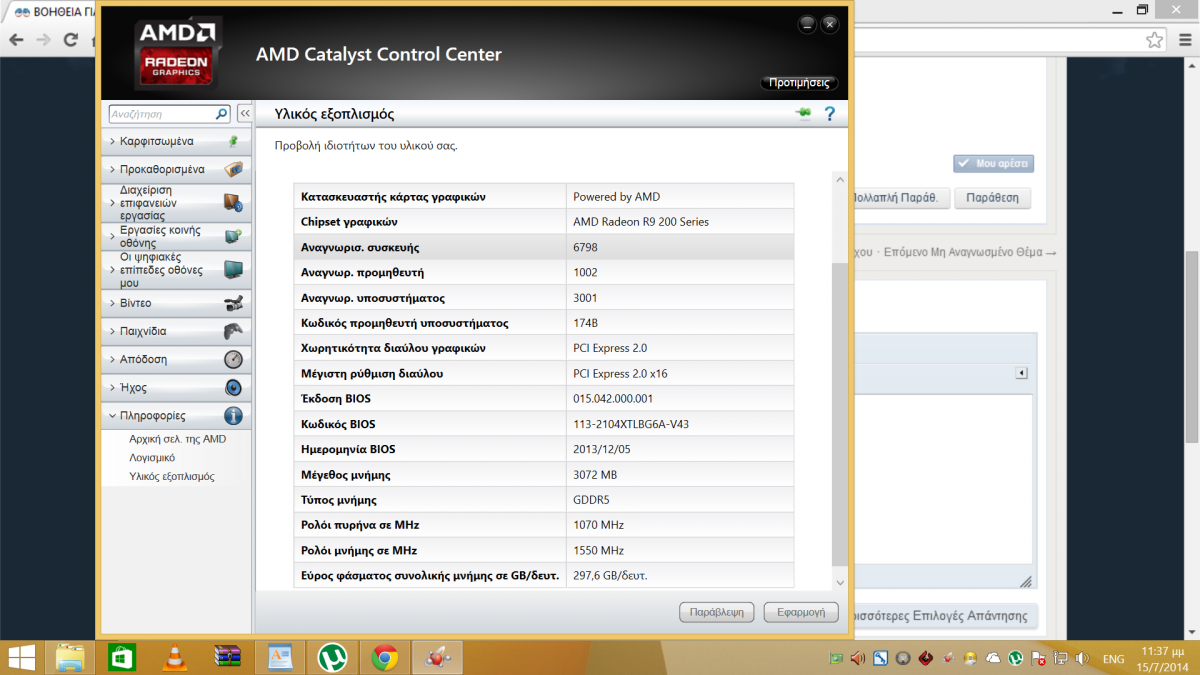Click the memory size 3072 MB

595,474
